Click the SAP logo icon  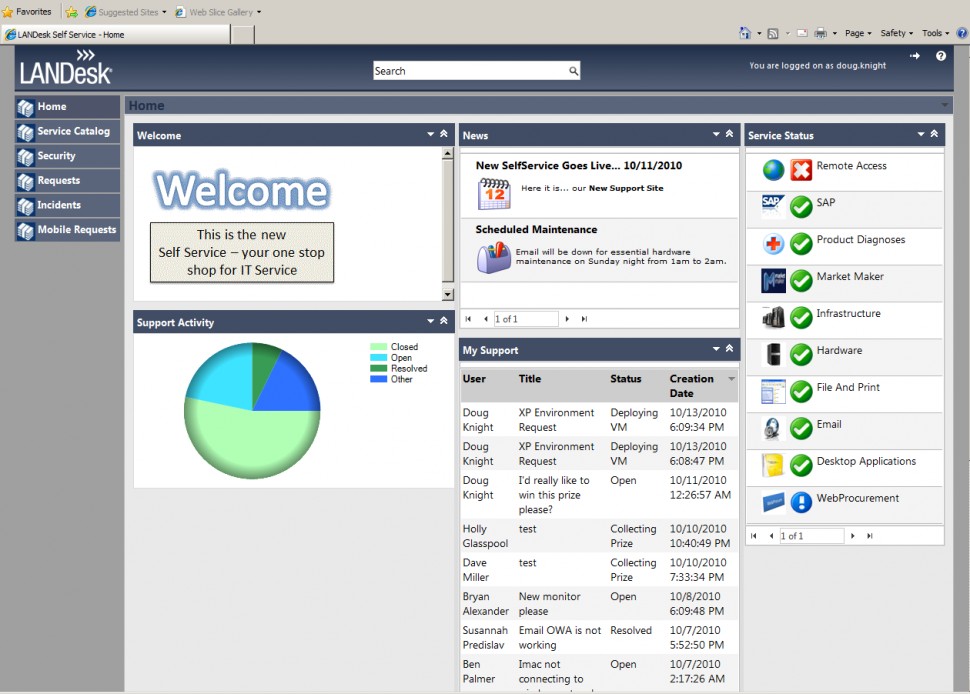pos(773,206)
